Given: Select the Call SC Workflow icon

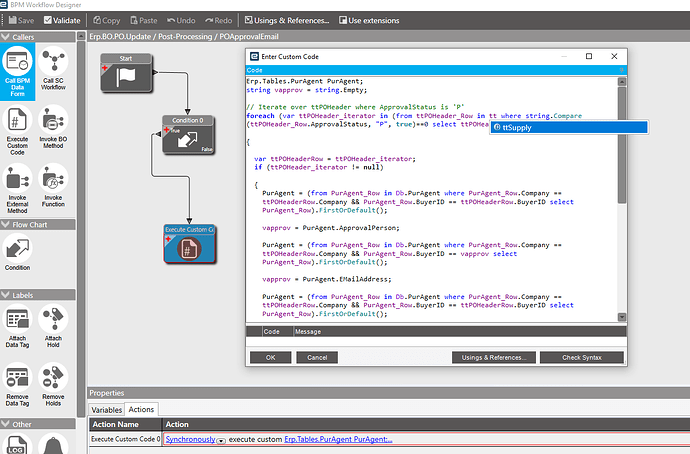Looking at the screenshot, I should (53, 69).
